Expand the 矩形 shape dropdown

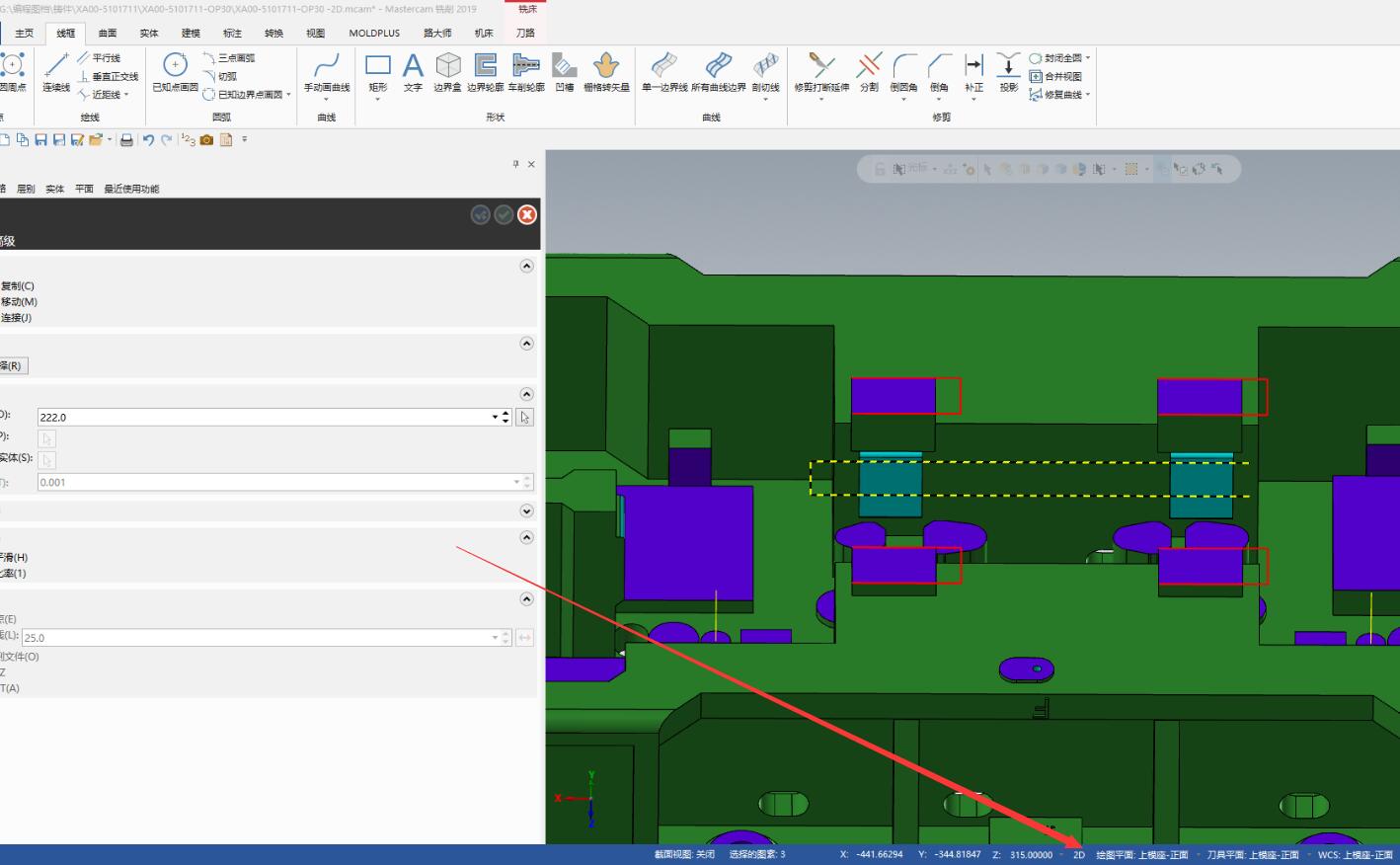coord(378,99)
